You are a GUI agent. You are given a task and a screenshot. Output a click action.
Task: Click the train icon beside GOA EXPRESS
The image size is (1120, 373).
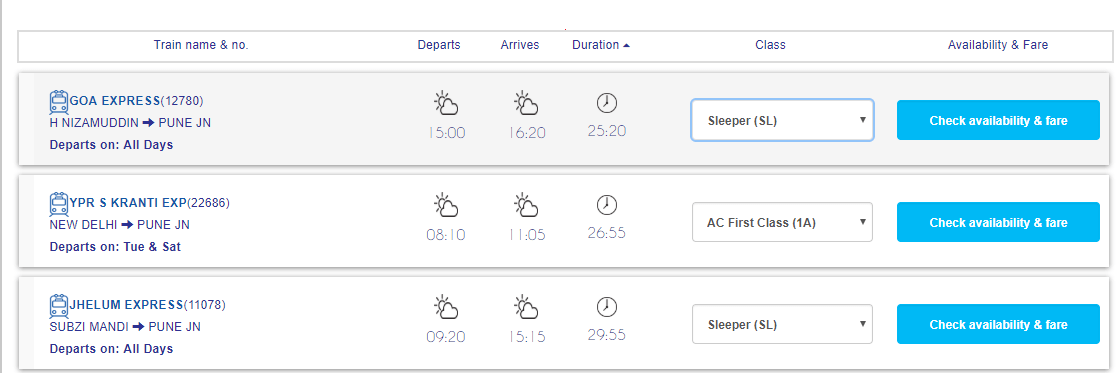(x=59, y=102)
